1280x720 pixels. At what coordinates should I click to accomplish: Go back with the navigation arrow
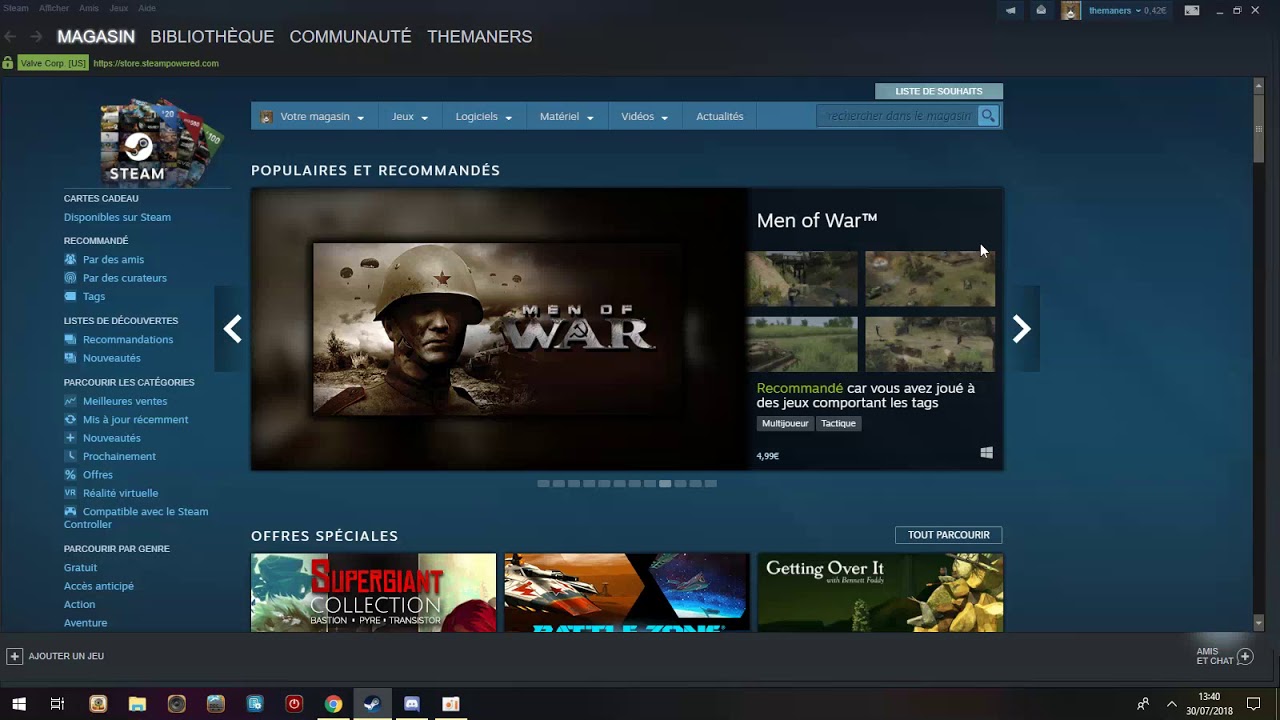click(x=10, y=37)
